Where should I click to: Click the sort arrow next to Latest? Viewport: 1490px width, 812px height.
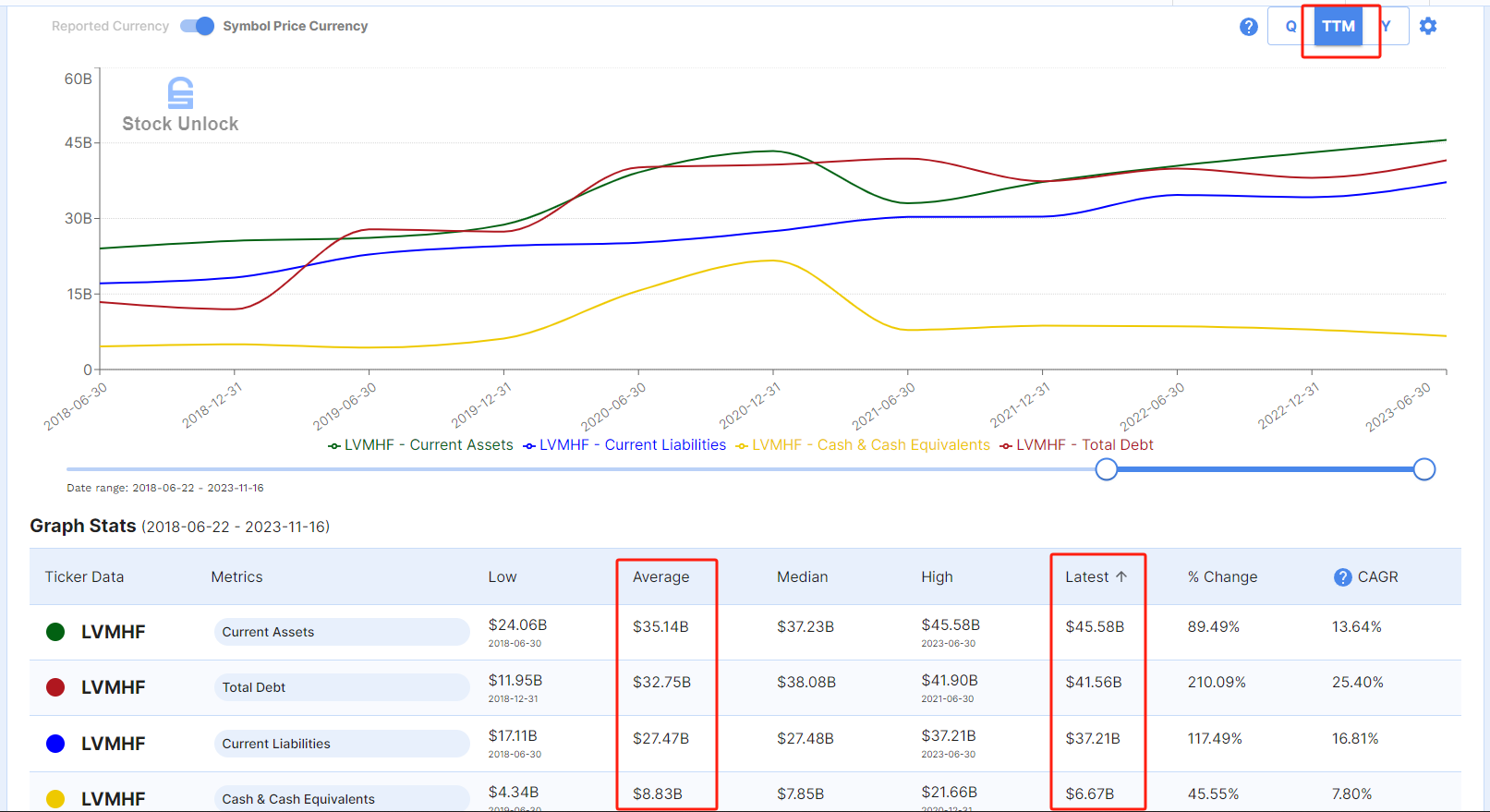[1121, 576]
